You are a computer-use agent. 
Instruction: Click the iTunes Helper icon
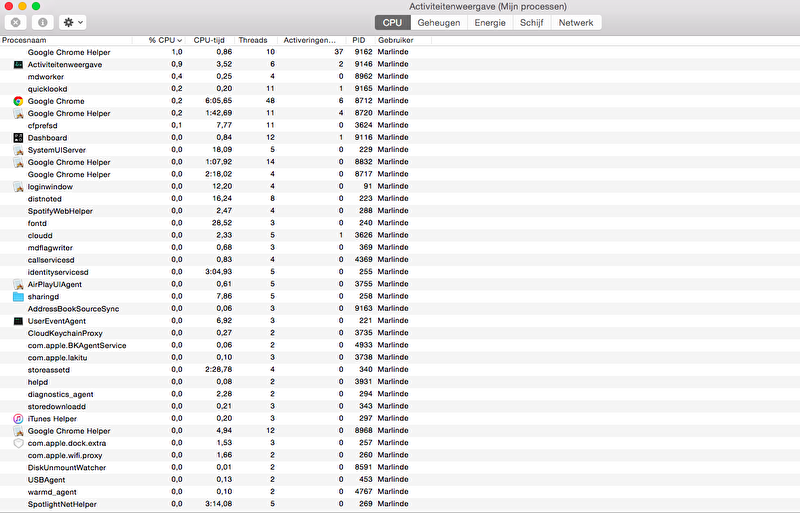(x=18, y=418)
